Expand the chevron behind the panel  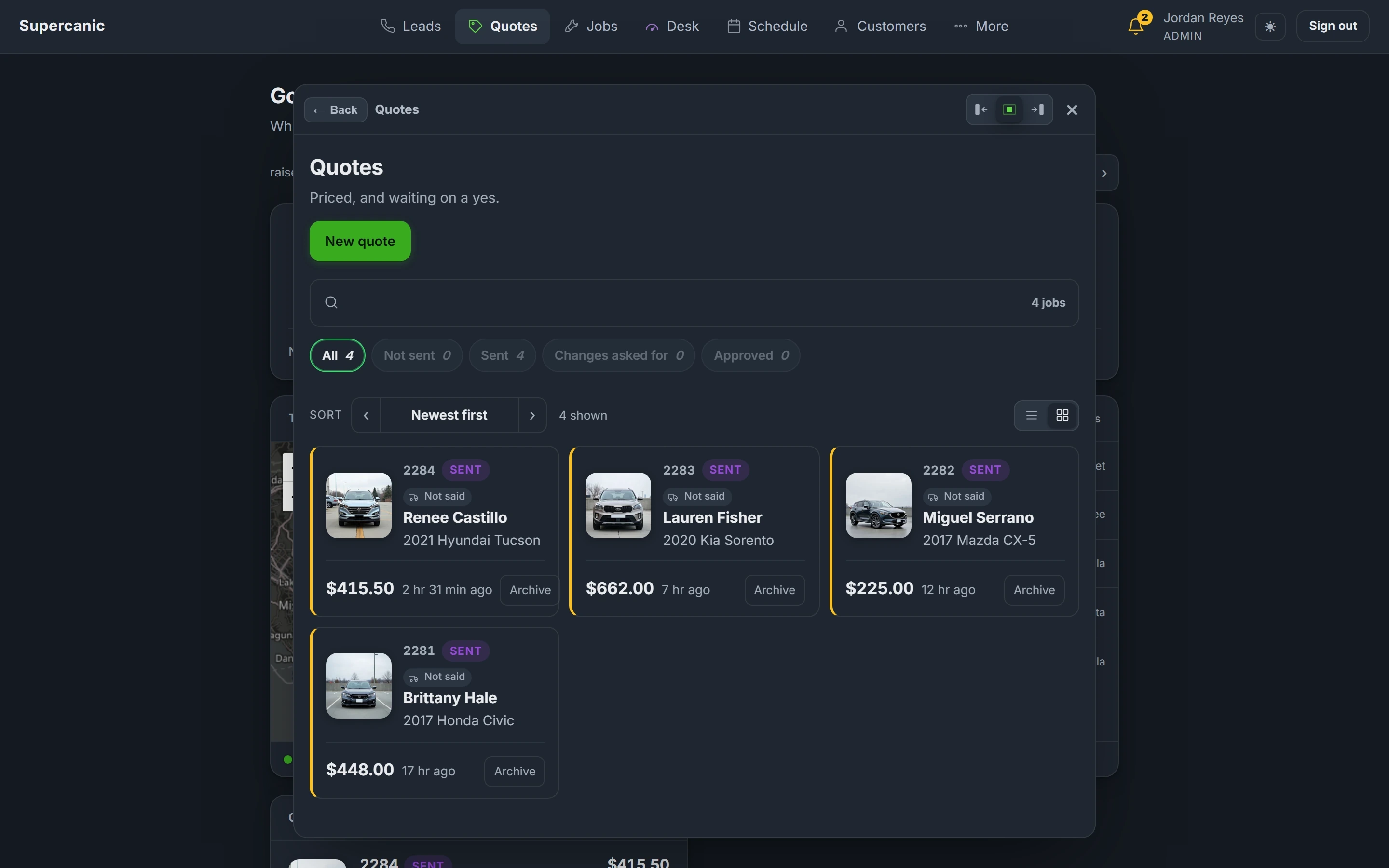tap(1104, 174)
